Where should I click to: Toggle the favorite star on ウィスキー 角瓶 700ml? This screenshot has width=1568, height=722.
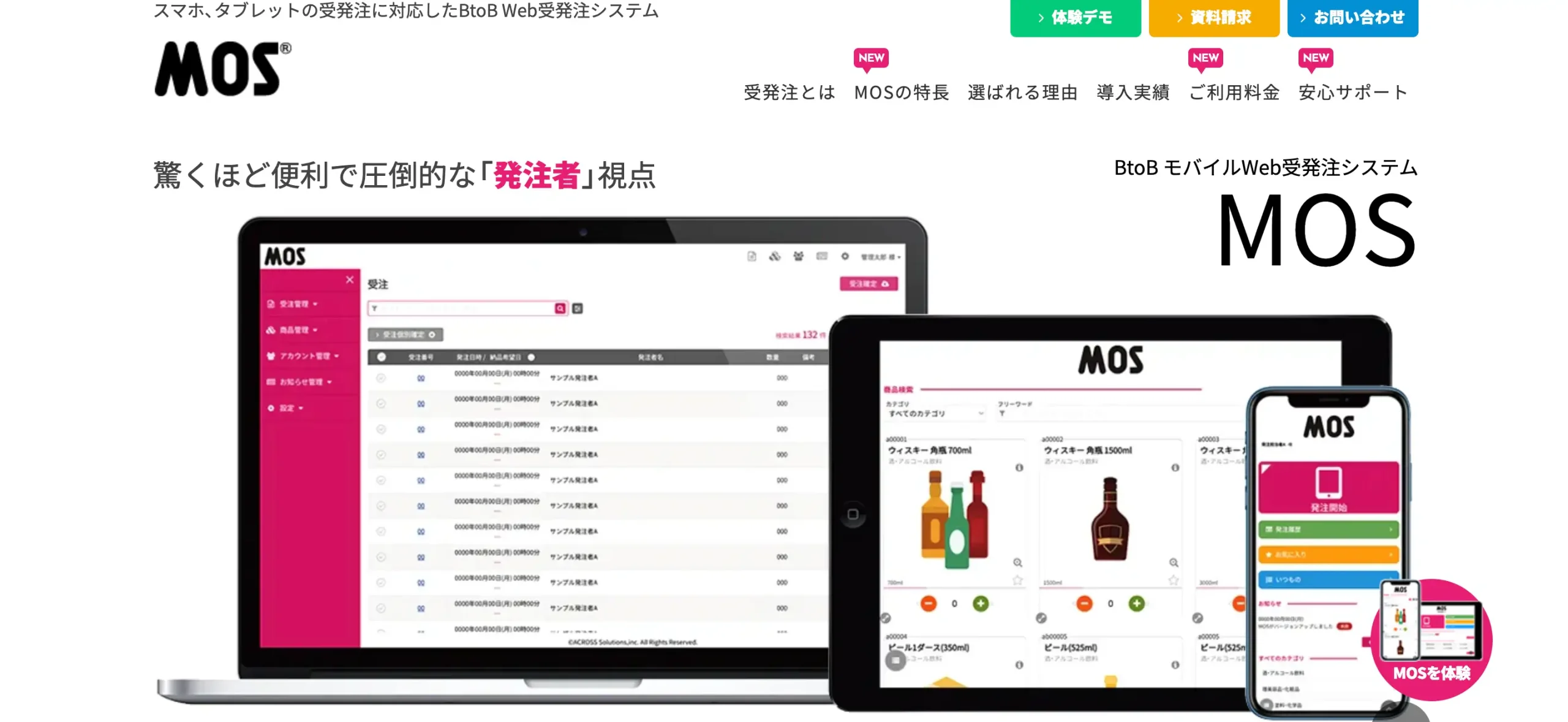[1017, 580]
